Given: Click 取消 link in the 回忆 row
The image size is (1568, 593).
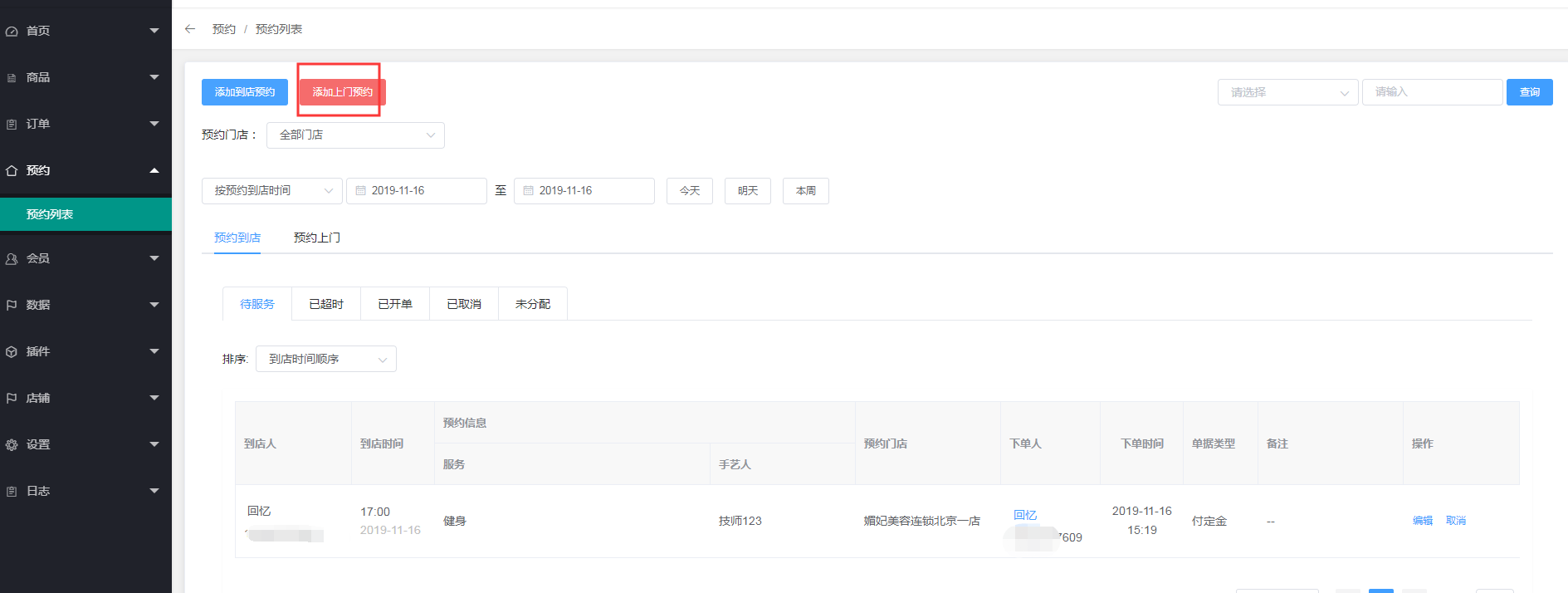Looking at the screenshot, I should (x=1456, y=521).
